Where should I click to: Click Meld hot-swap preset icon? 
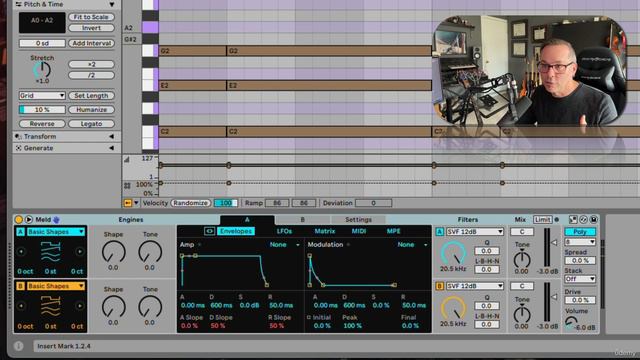[584, 220]
